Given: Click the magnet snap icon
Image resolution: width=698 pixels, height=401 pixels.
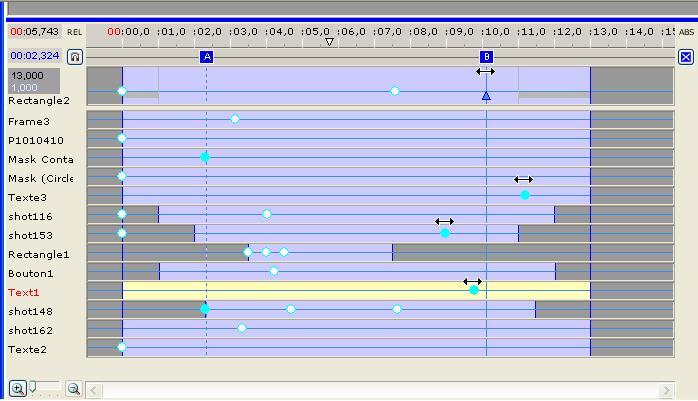Looking at the screenshot, I should pyautogui.click(x=75, y=57).
